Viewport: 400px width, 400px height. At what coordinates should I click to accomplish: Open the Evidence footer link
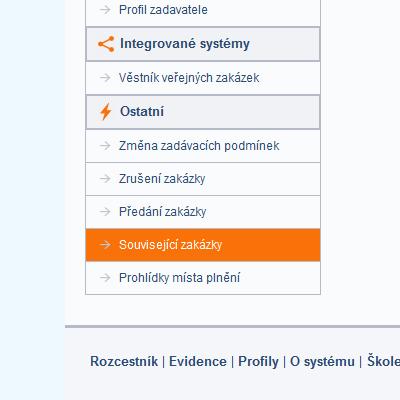(198, 362)
